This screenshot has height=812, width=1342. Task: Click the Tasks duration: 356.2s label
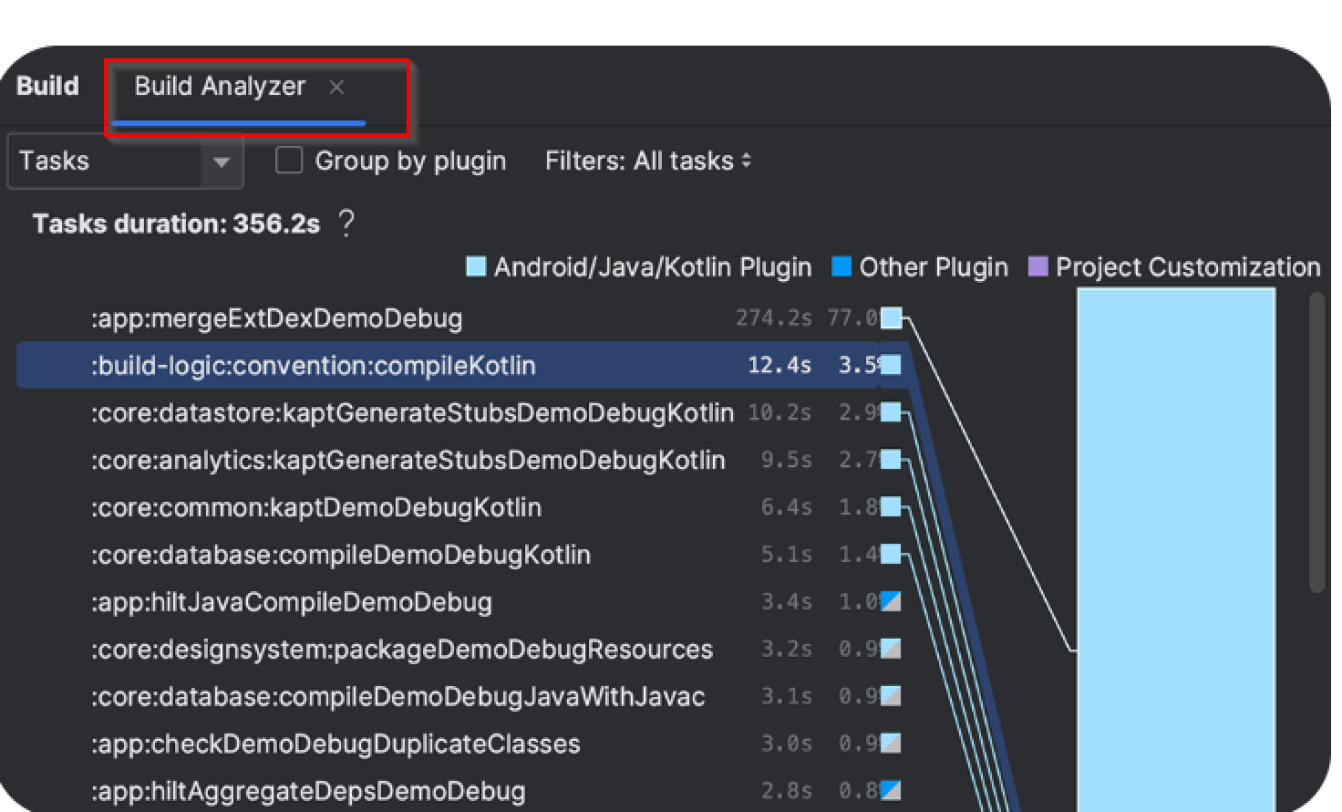click(176, 224)
